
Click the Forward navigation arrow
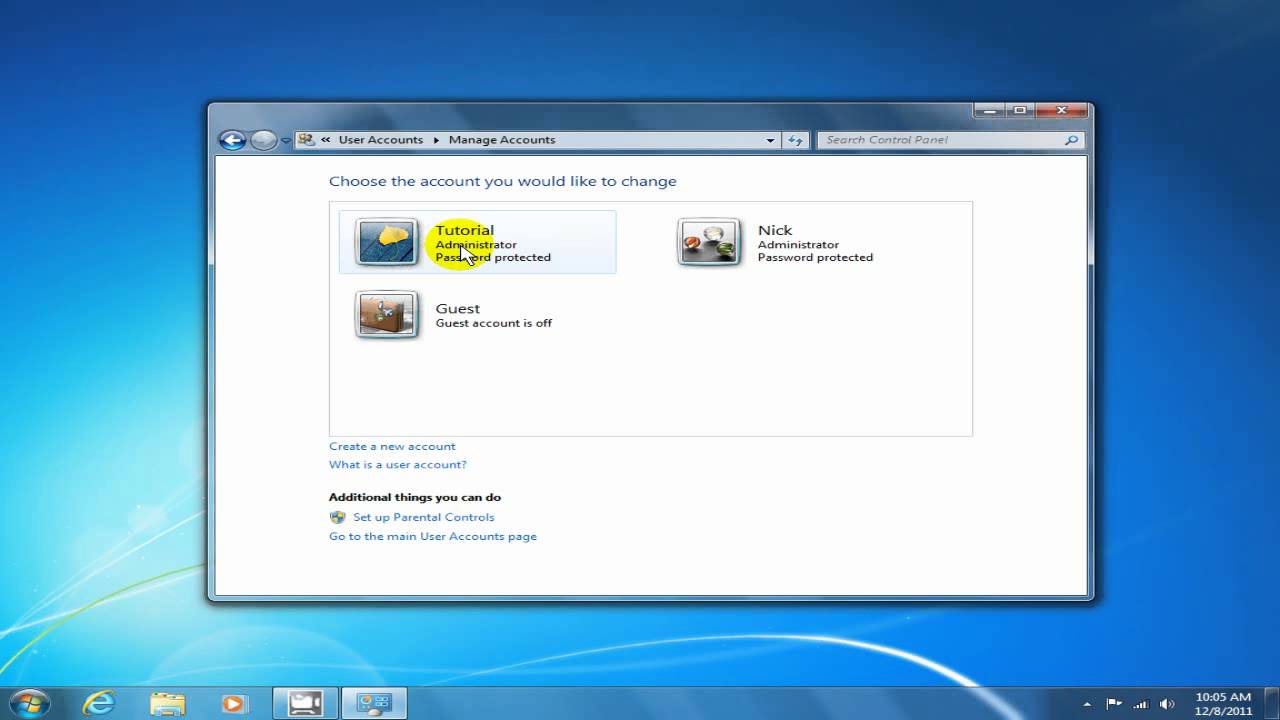[263, 140]
